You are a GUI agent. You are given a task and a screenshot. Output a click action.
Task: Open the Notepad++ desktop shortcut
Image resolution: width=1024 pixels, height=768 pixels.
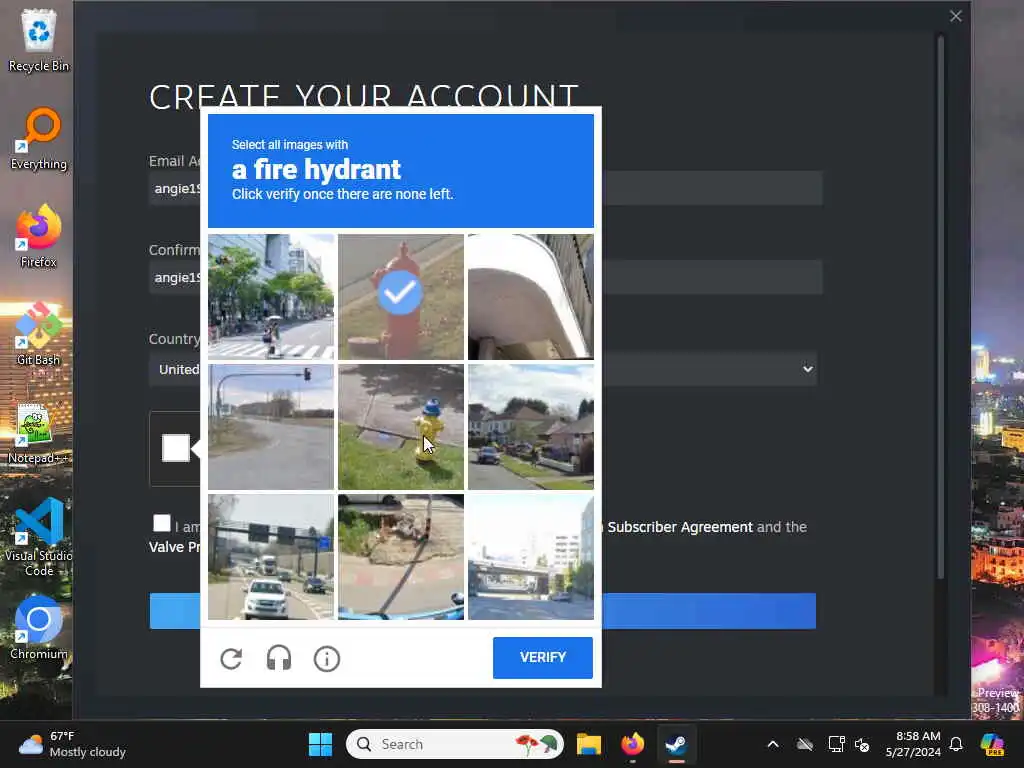[39, 433]
